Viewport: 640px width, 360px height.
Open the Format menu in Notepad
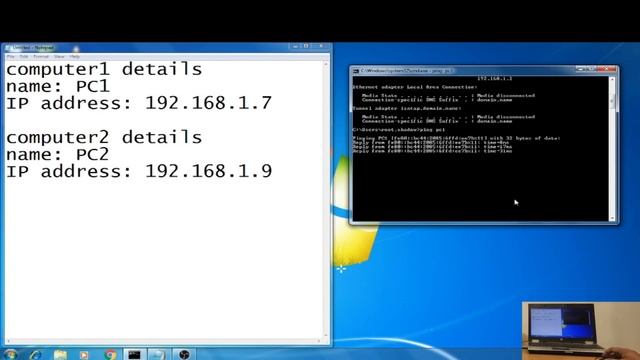(x=41, y=56)
